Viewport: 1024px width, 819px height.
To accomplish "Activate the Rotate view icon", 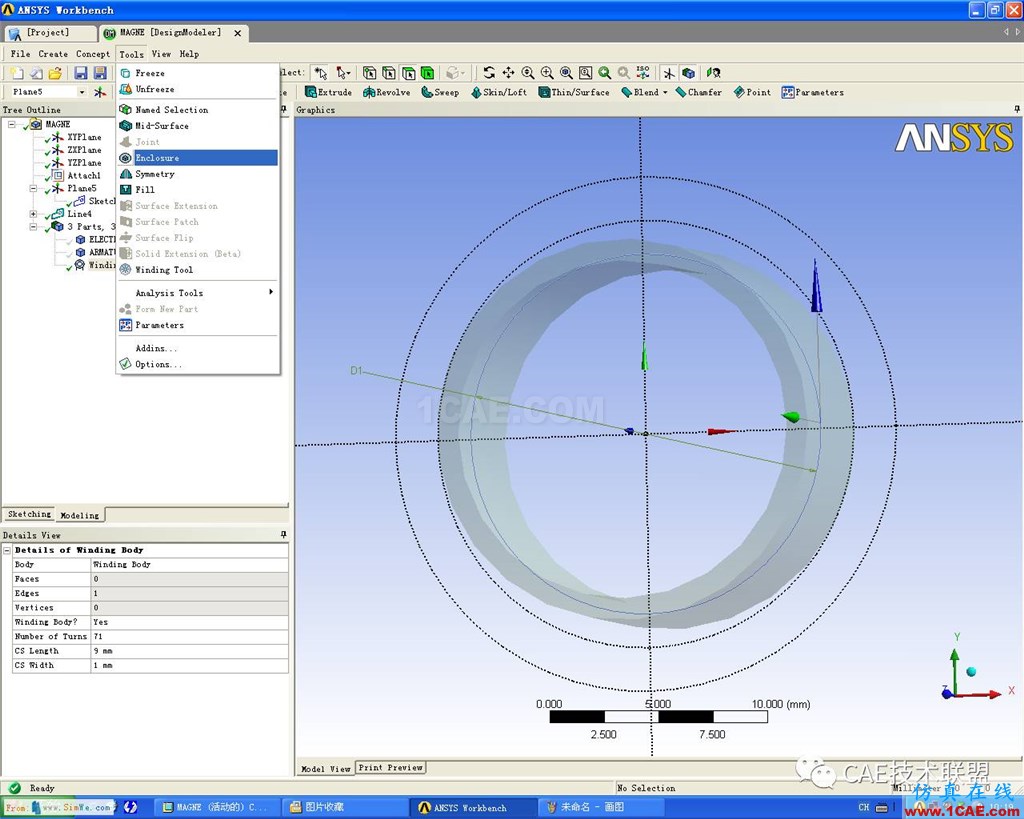I will click(488, 72).
